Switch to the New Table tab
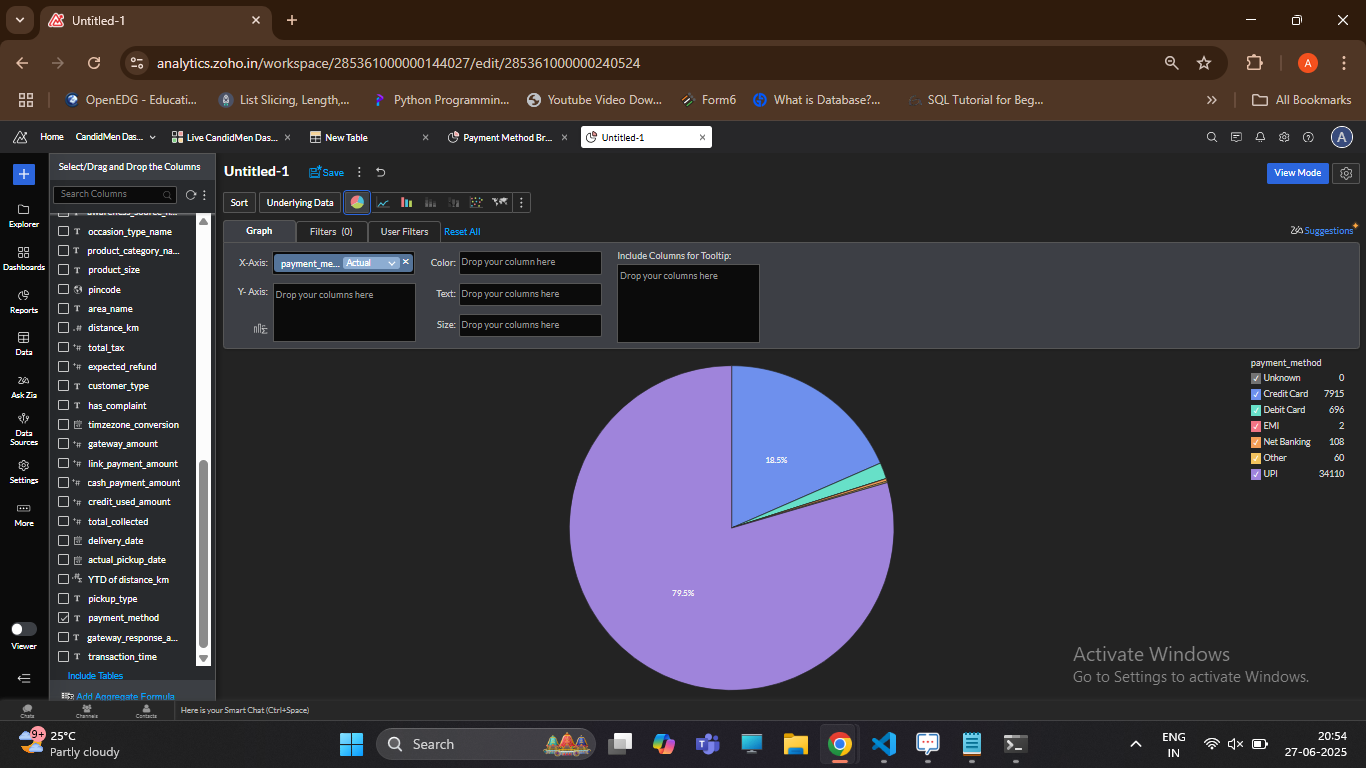The height and width of the screenshot is (768, 1366). [x=346, y=137]
